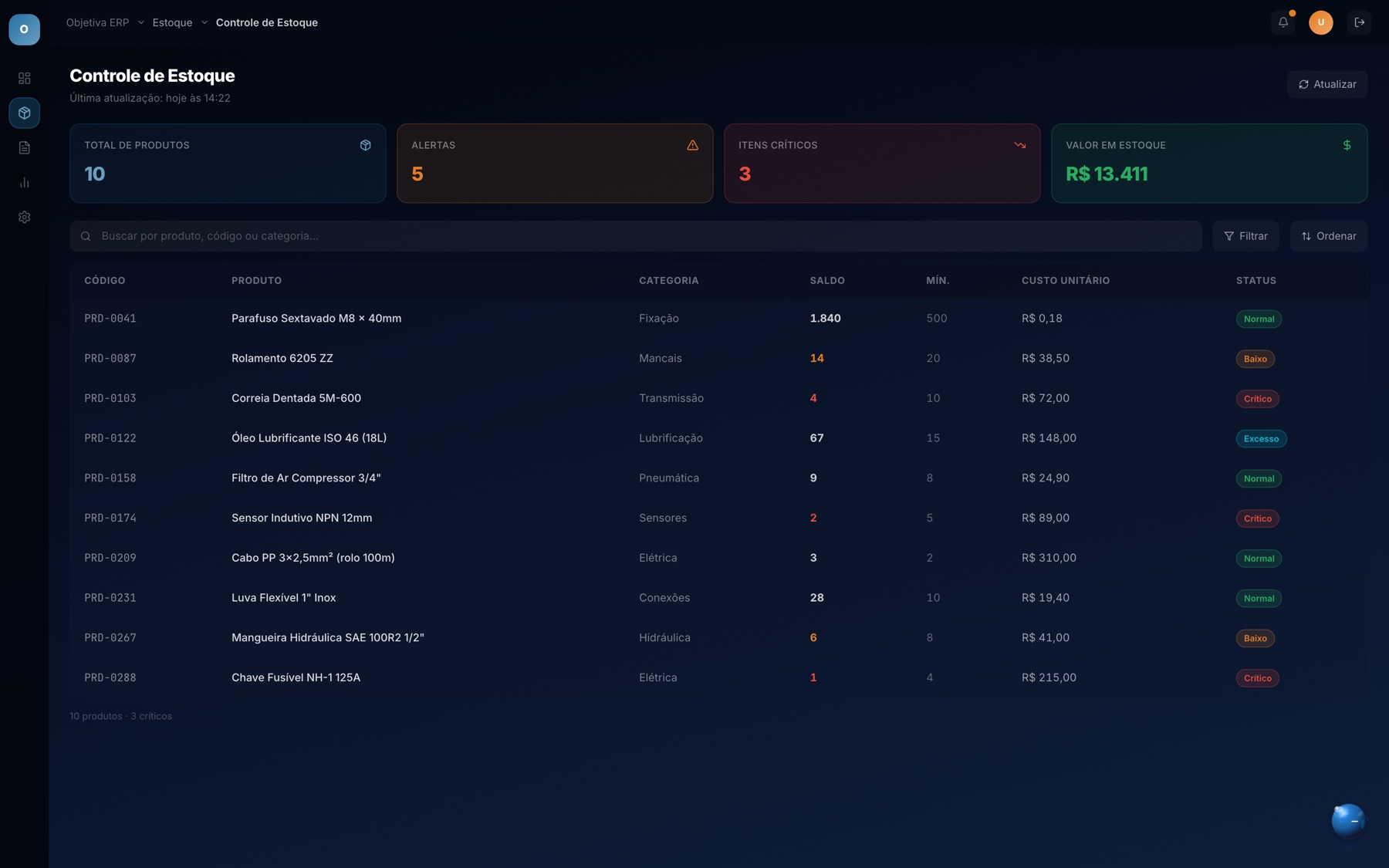Go to Estoque breadcrumb
Image resolution: width=1389 pixels, height=868 pixels.
(172, 22)
